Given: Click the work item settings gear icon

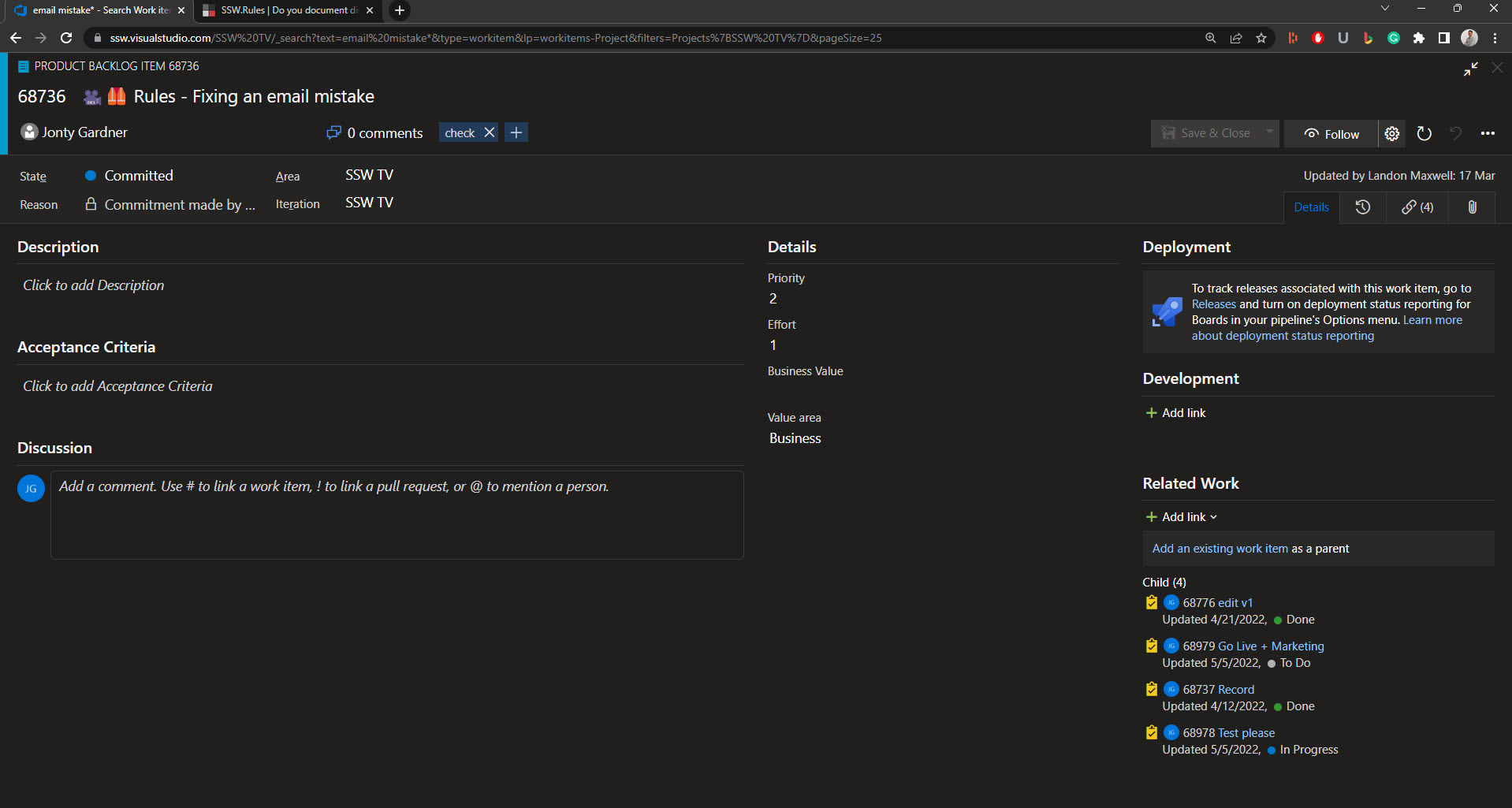Looking at the screenshot, I should point(1391,134).
